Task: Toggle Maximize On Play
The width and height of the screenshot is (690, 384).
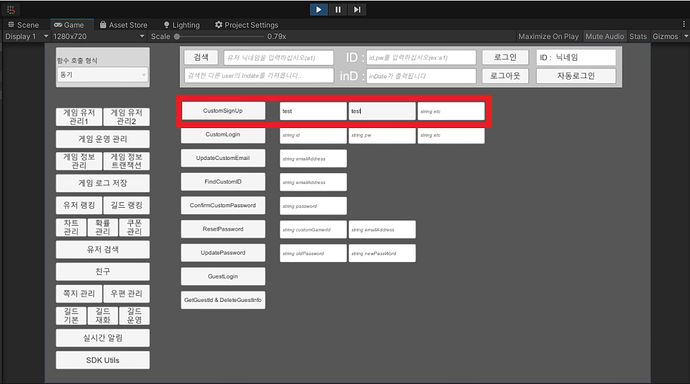Action: (548, 37)
